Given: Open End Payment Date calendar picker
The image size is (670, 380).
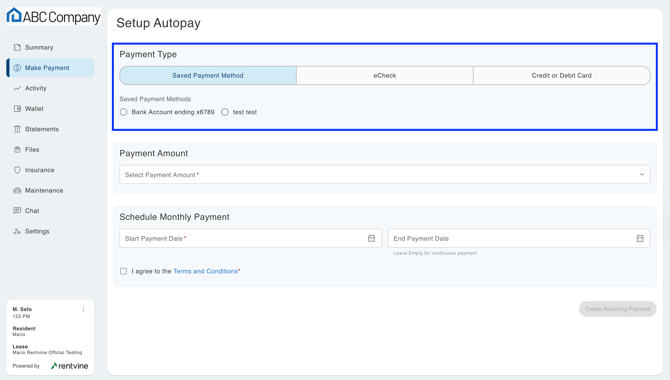Looking at the screenshot, I should 640,239.
